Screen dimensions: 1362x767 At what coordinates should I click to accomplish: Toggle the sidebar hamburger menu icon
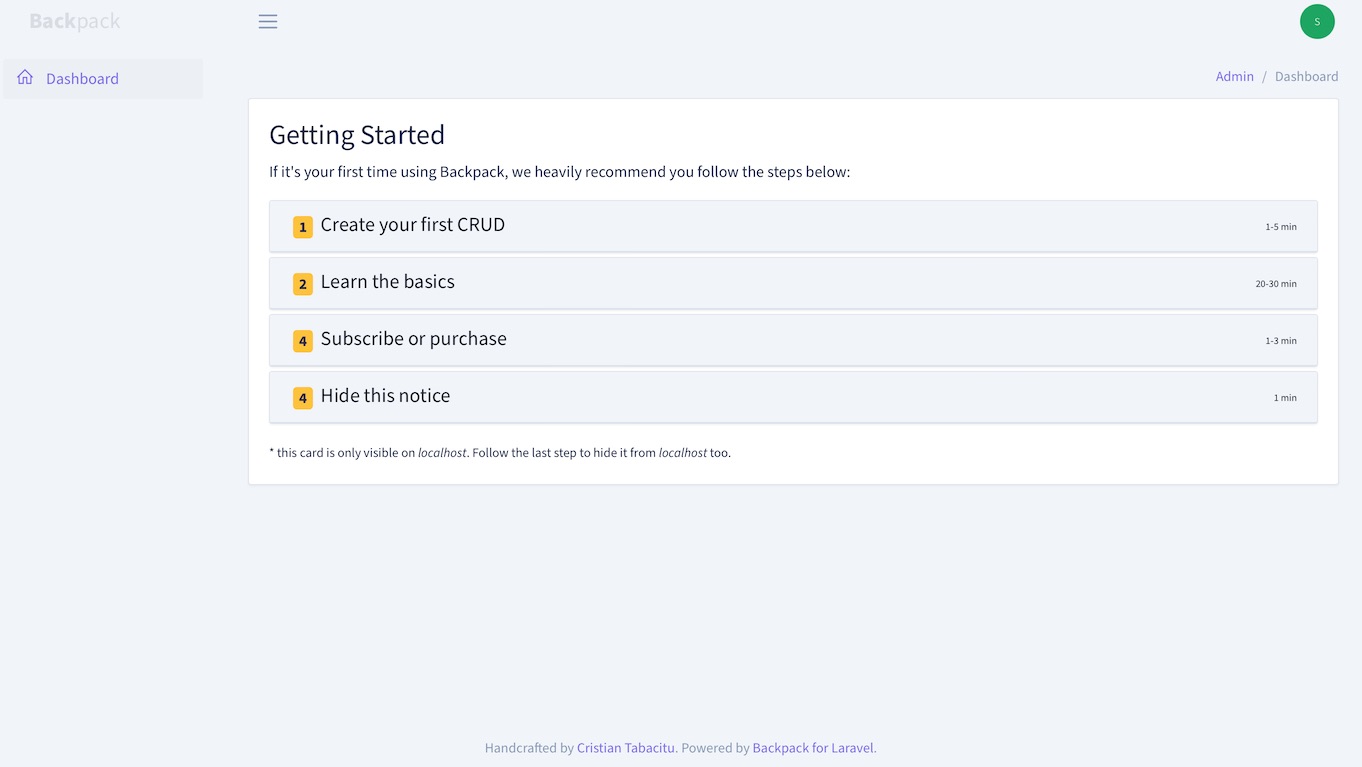pos(268,21)
